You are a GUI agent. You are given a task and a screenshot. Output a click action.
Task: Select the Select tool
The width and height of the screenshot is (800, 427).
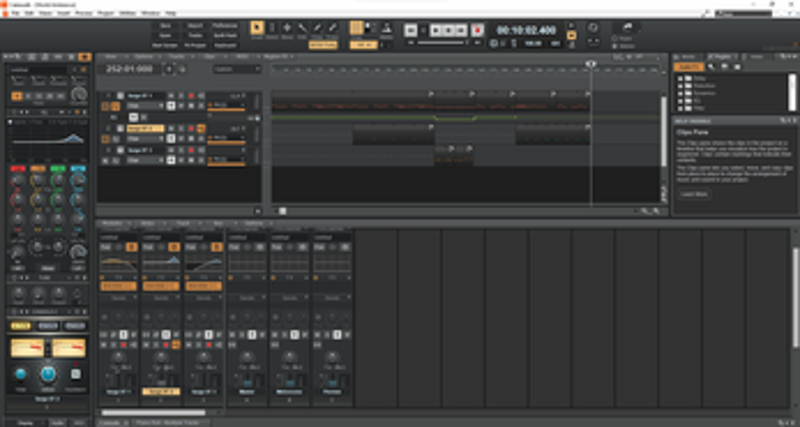click(272, 28)
